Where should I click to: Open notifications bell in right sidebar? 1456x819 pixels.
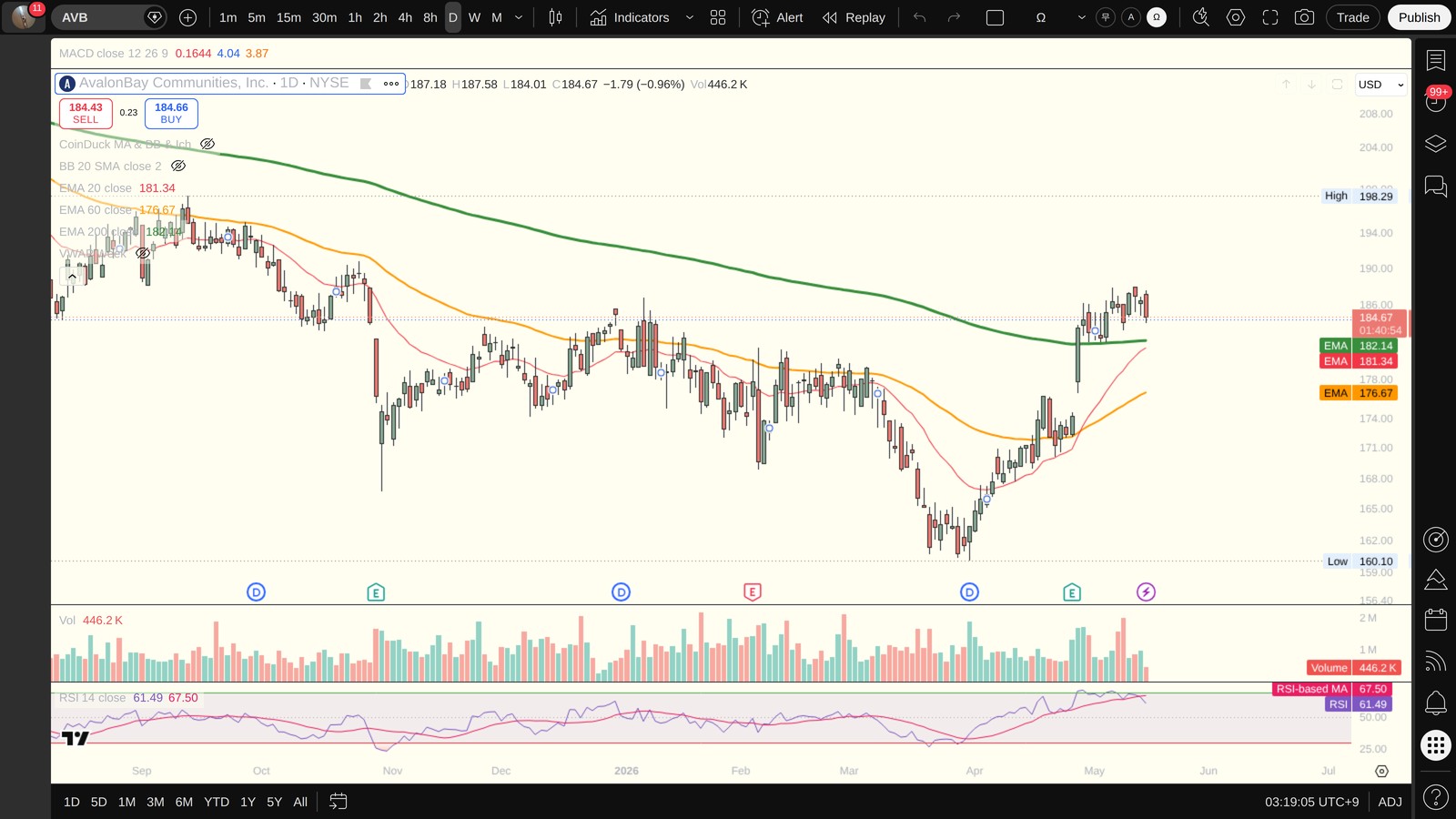pos(1436,703)
